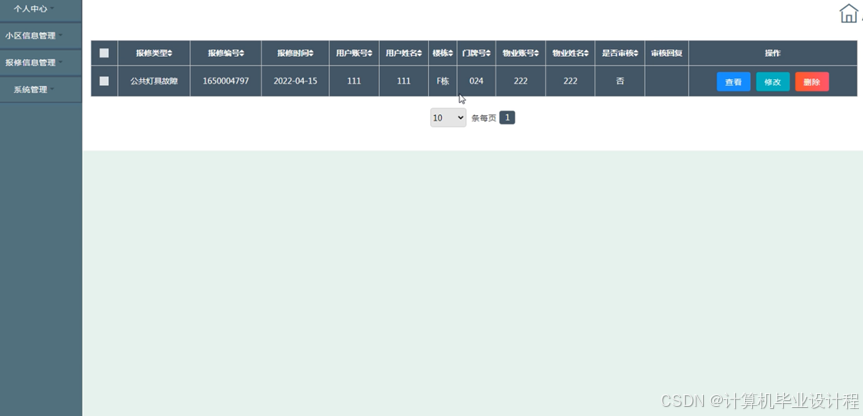
Task: Sort by 物业姓名 column
Action: tap(570, 53)
